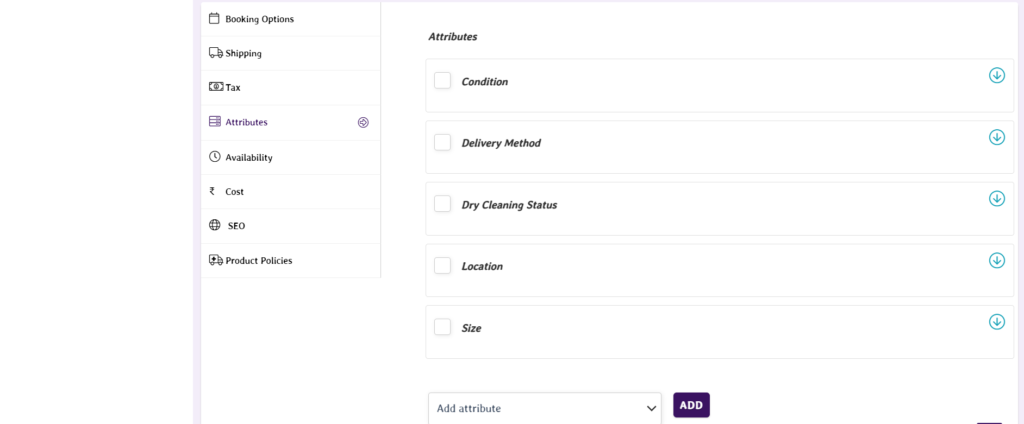Enable the Delivery Method checkbox
The image size is (1024, 424).
(x=442, y=143)
